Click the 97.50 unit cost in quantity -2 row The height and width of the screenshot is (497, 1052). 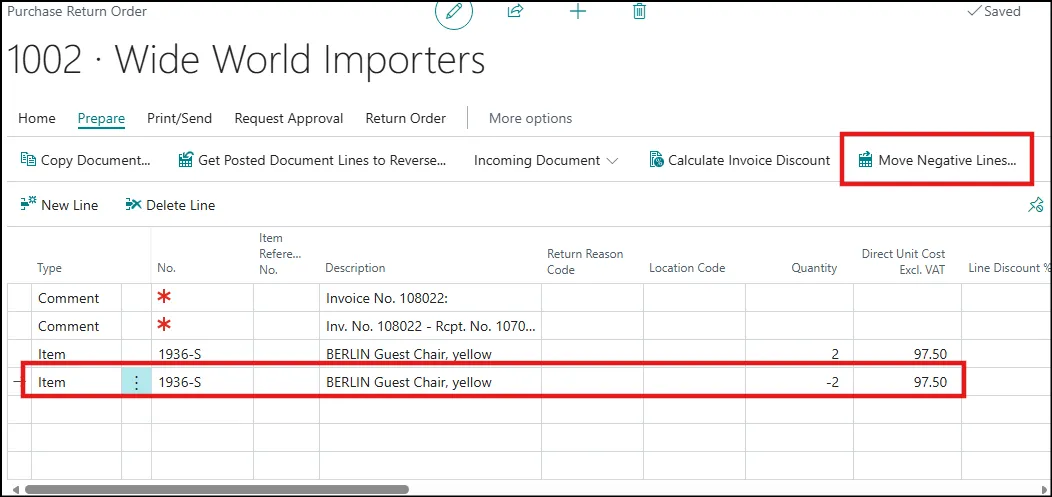coord(907,382)
